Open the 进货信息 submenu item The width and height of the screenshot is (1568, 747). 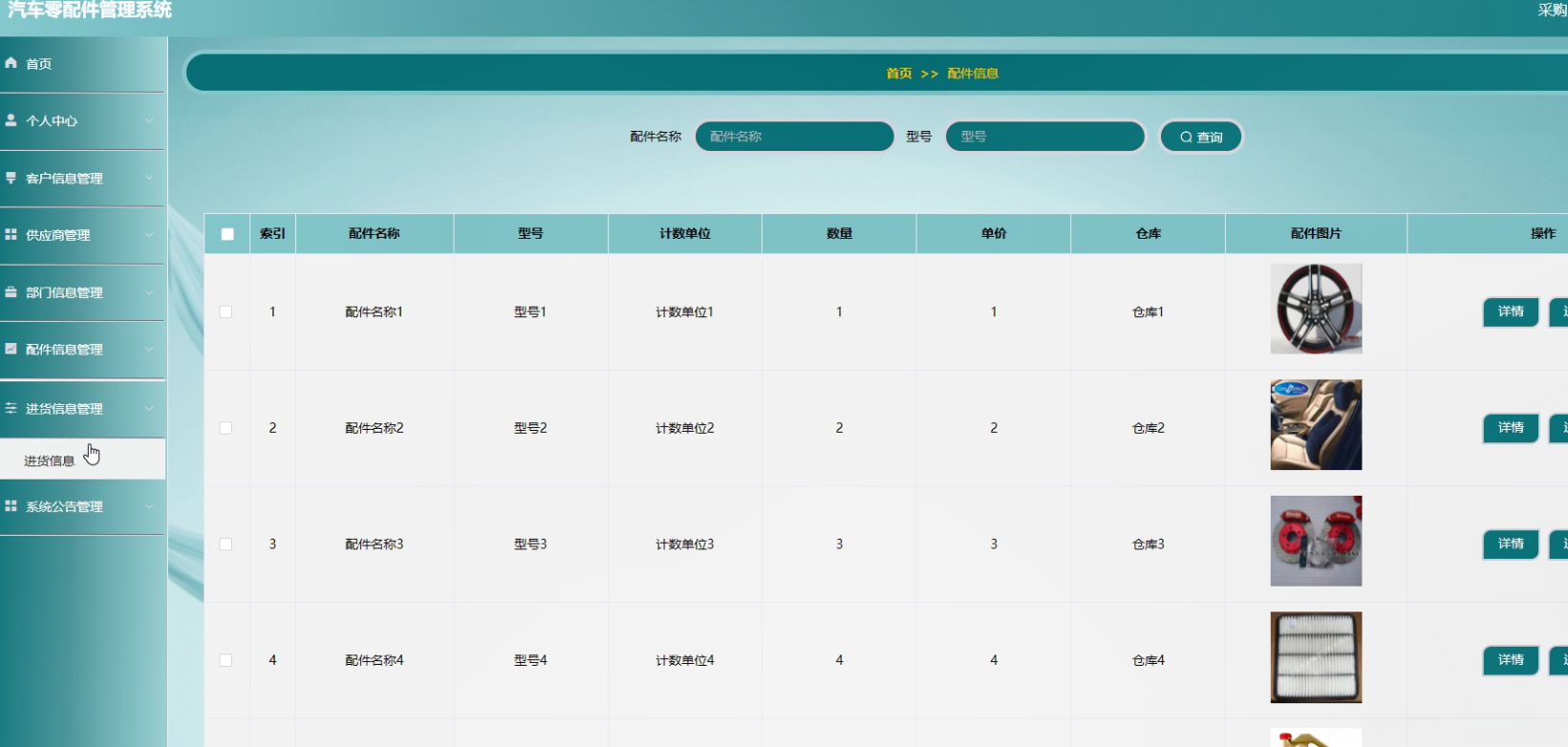83,459
